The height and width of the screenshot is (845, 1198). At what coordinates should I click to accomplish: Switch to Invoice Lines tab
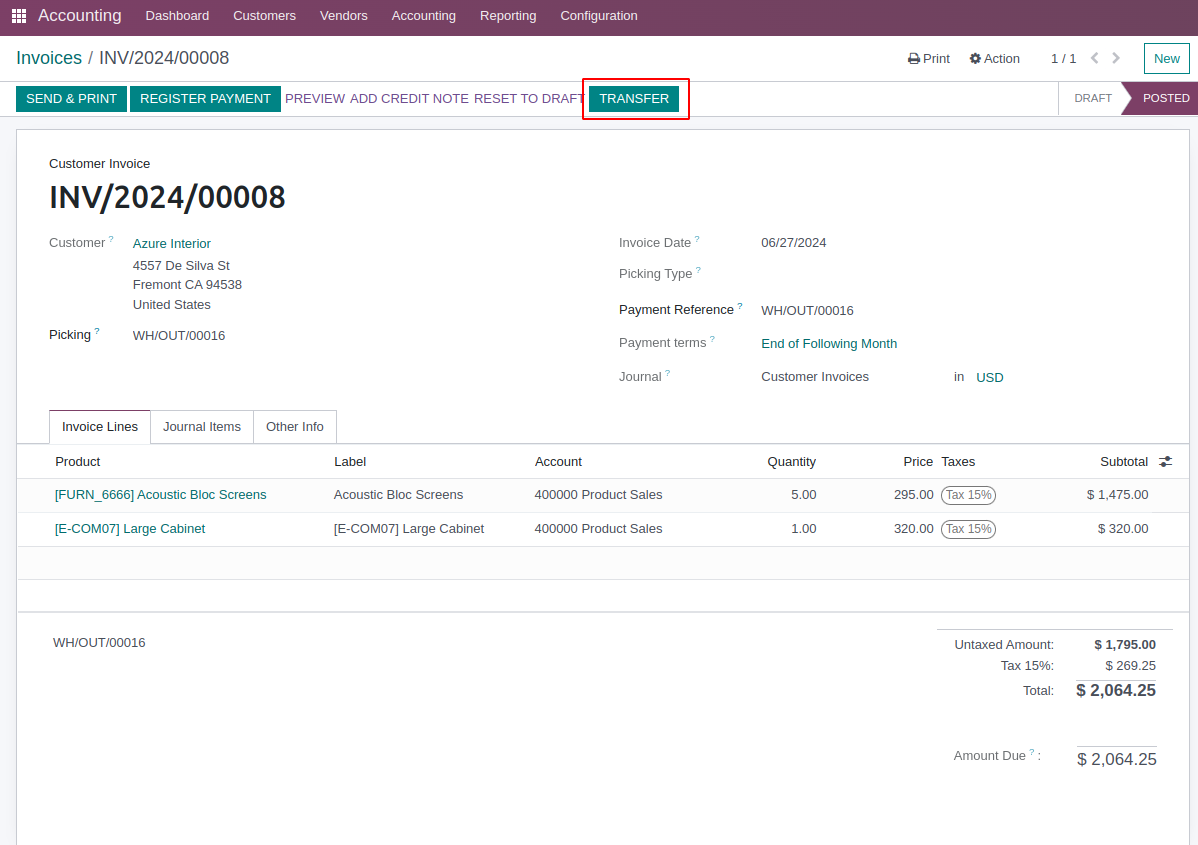[x=100, y=427]
